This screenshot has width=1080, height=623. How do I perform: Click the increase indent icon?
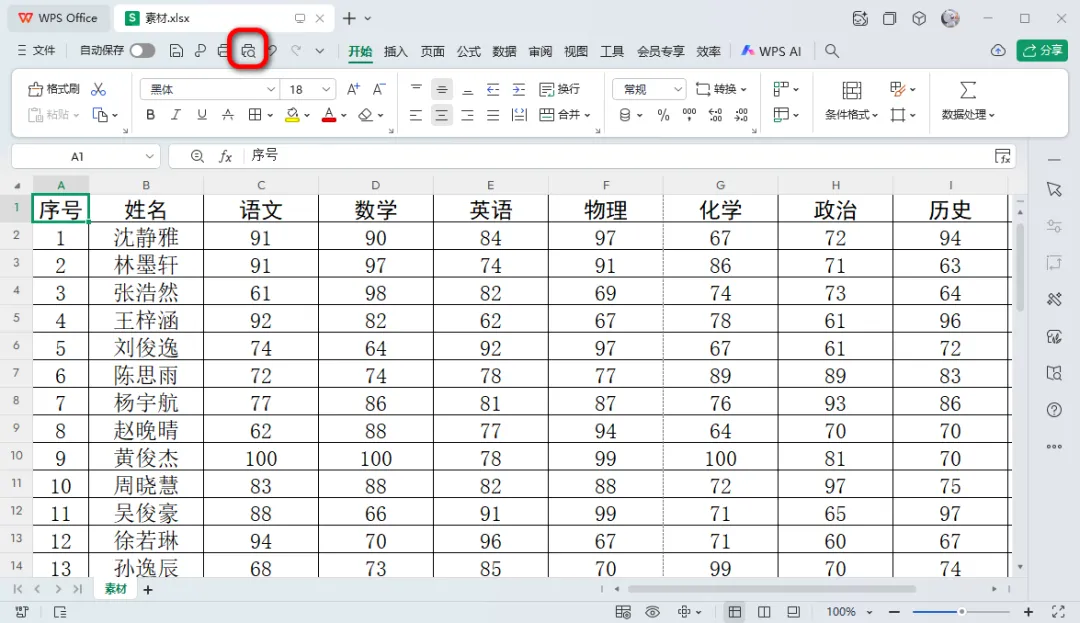point(519,89)
